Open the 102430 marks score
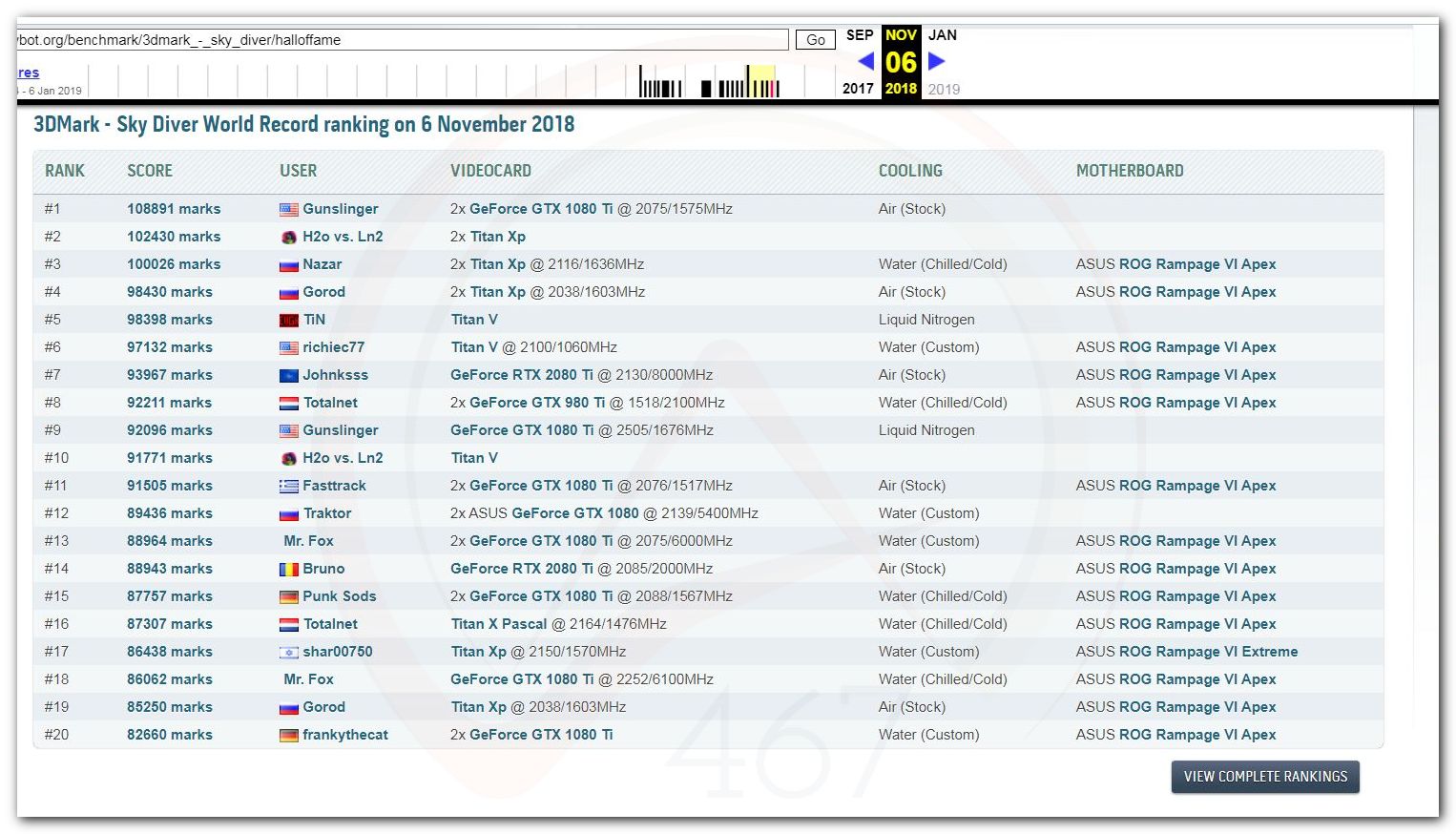This screenshot has height=834, width=1456. 174,237
